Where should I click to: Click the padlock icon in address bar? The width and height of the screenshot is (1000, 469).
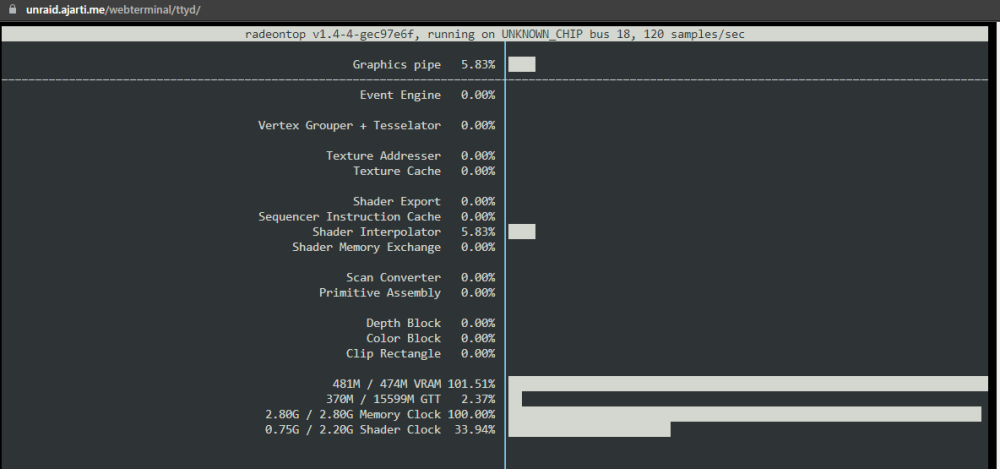13,10
